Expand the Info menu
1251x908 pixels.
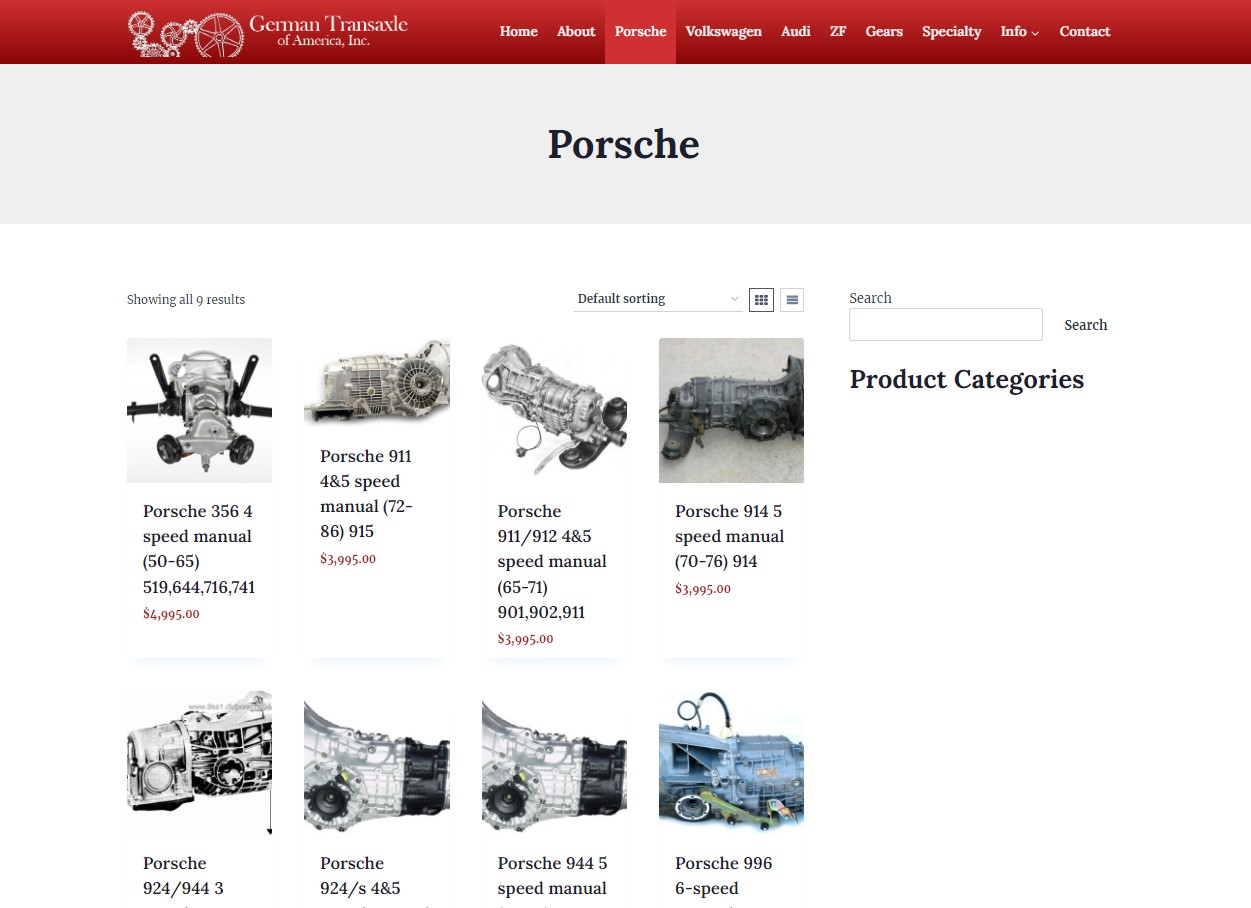[1020, 32]
